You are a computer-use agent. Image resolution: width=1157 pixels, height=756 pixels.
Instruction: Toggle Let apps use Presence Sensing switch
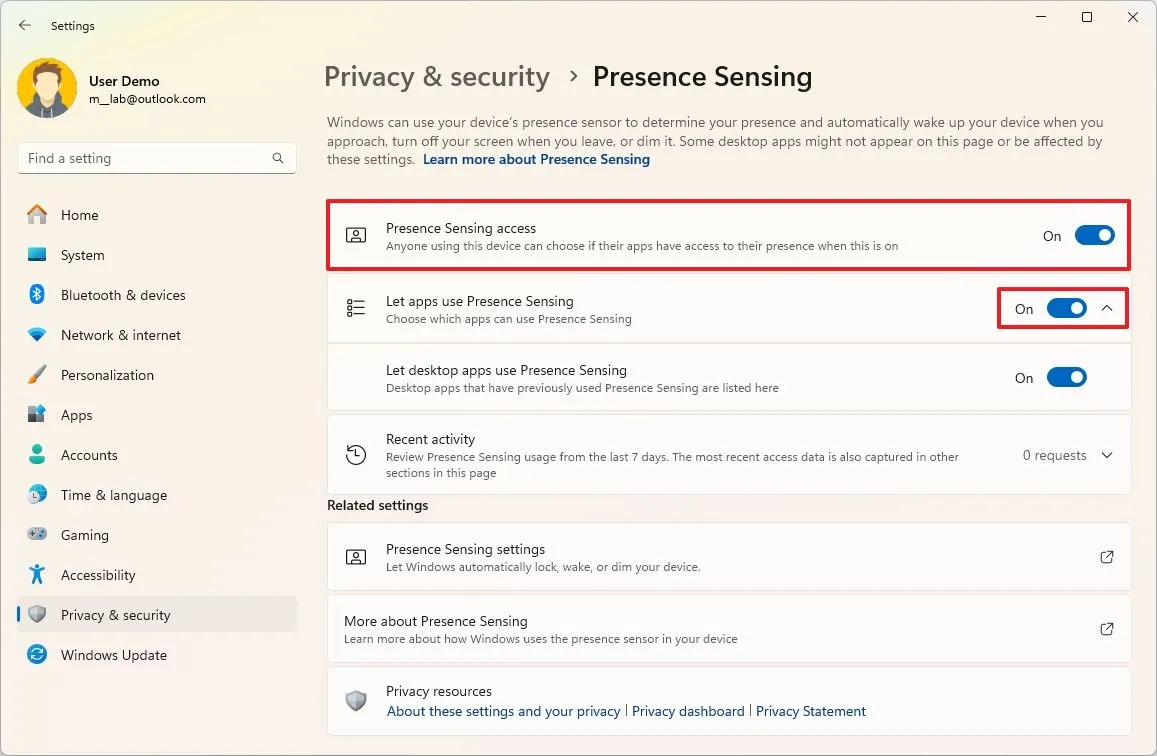click(x=1066, y=309)
